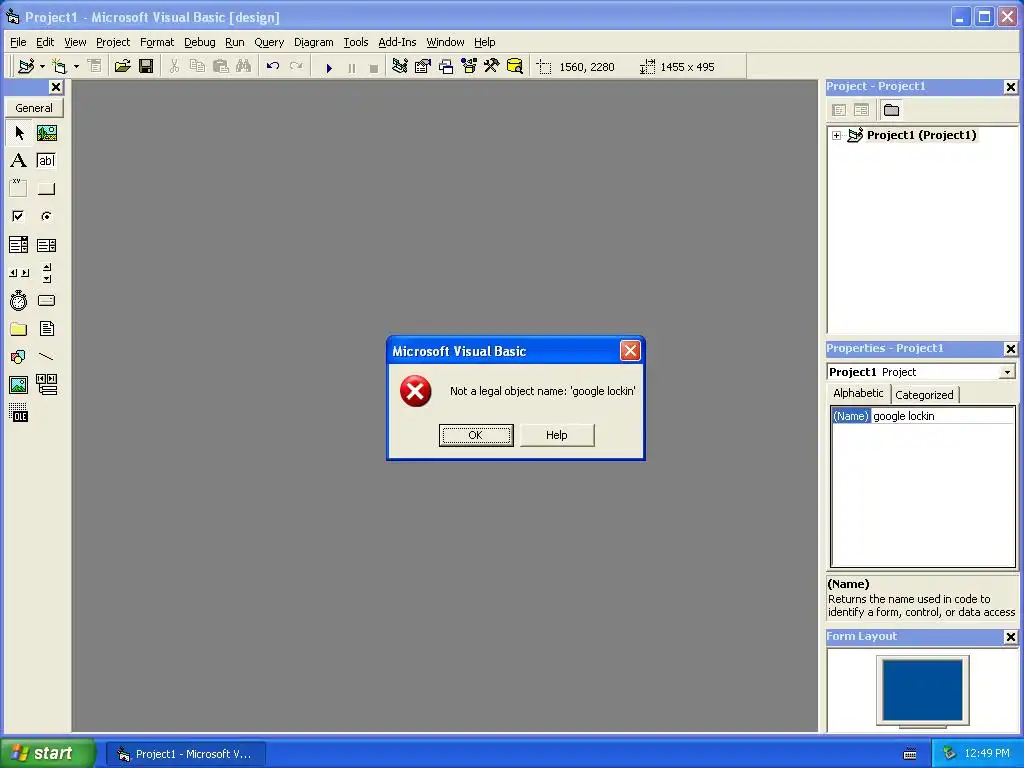Switch to the Alphabetic properties tab
This screenshot has width=1024, height=768.
click(857, 393)
